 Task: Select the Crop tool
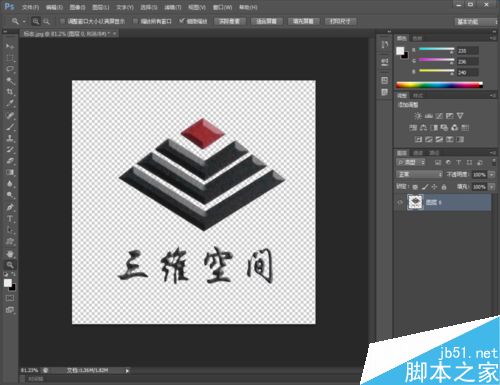tap(10, 92)
